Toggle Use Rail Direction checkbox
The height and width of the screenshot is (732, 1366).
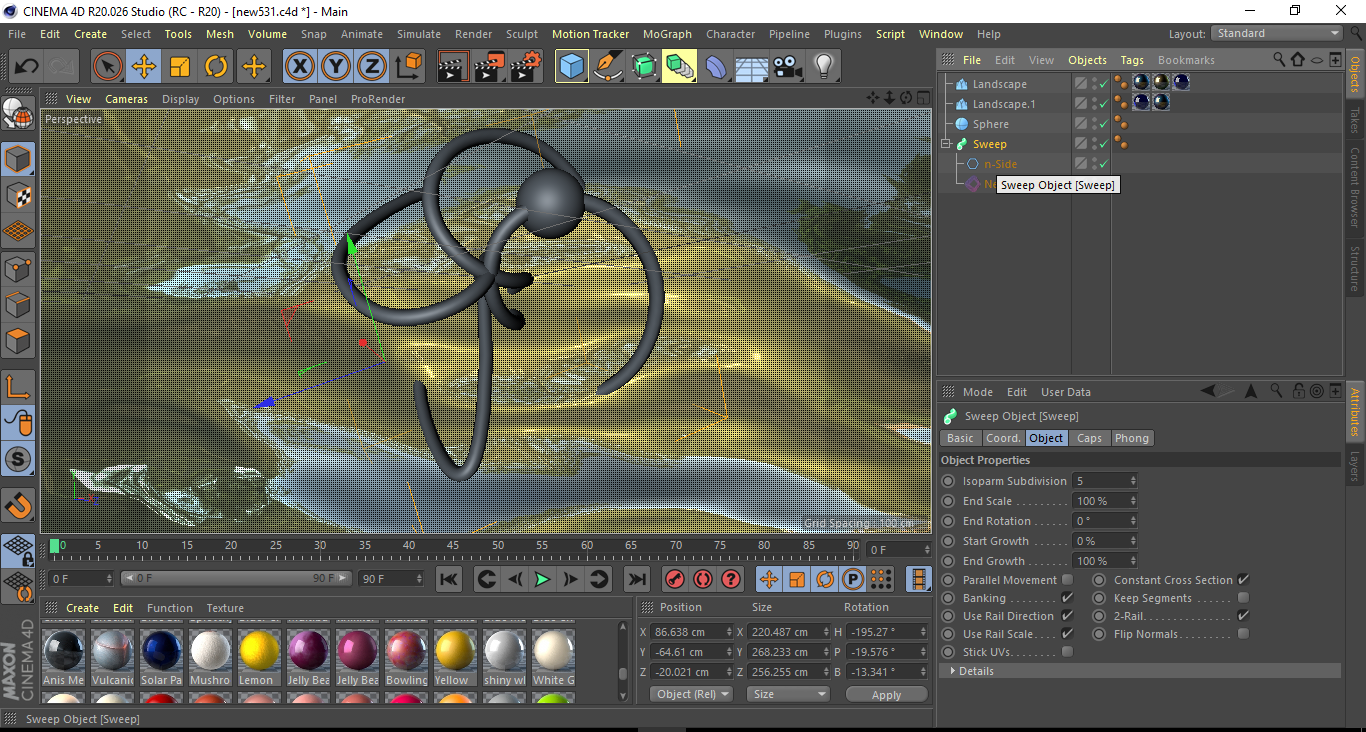(x=1067, y=616)
